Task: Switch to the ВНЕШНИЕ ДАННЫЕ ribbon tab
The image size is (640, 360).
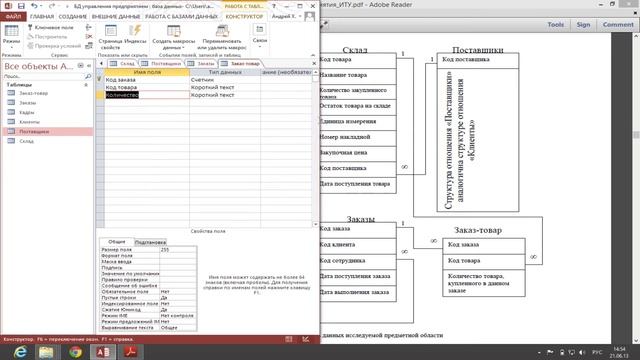Action: click(x=116, y=16)
